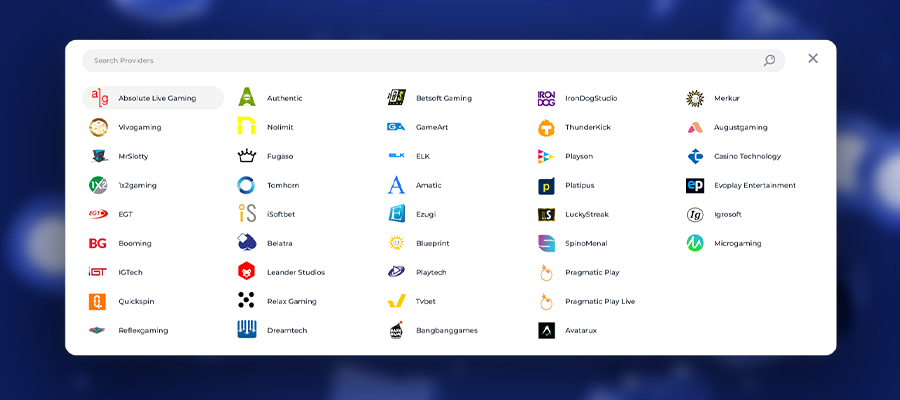Click the GameArt GA logo
This screenshot has width=900, height=400.
(396, 127)
